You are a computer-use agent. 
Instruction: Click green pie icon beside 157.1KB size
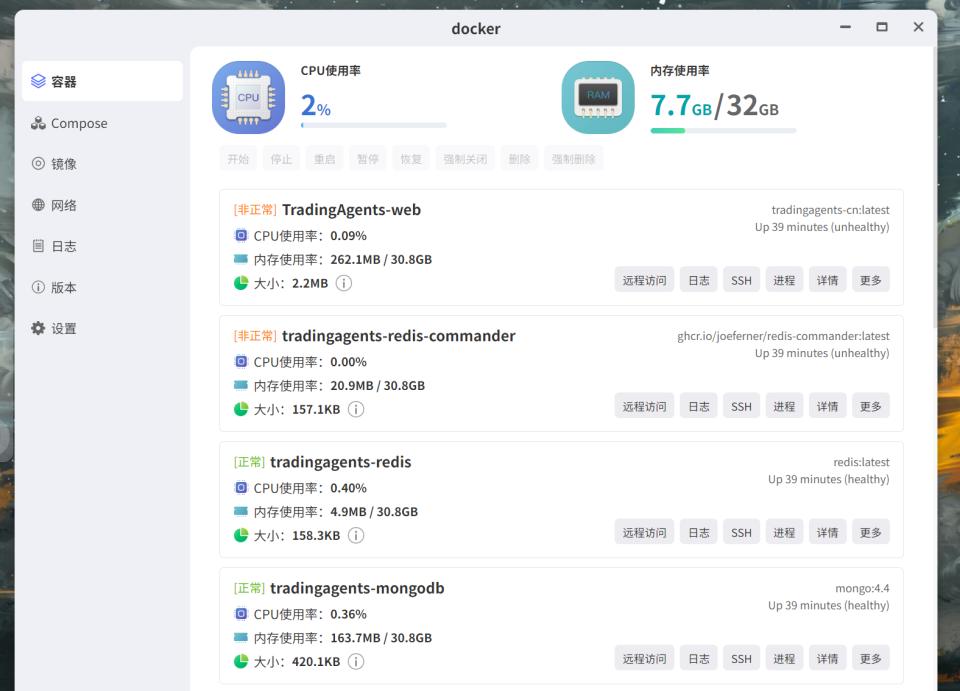coord(241,409)
